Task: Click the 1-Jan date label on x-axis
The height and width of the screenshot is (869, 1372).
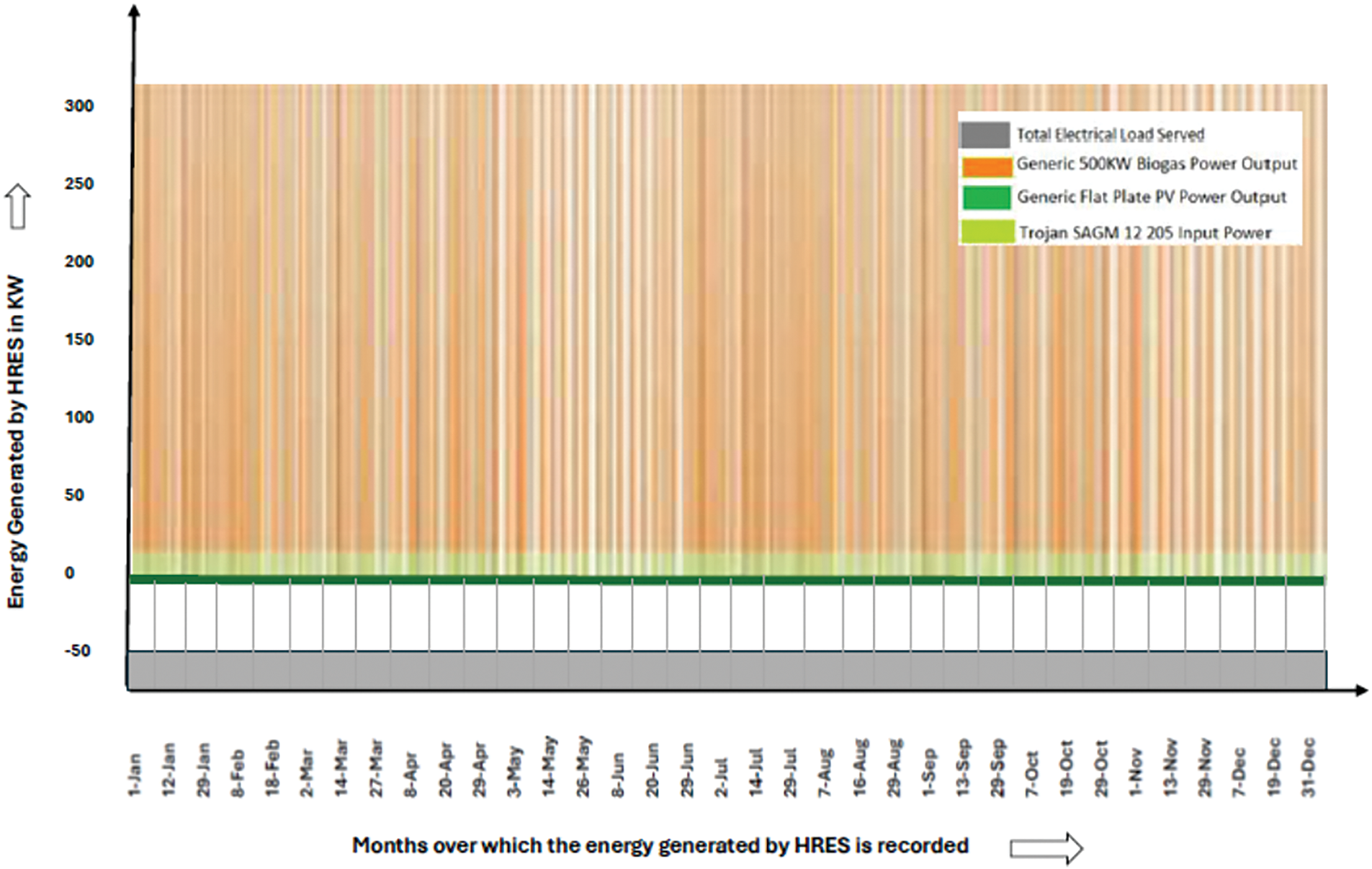Action: pyautogui.click(x=135, y=775)
